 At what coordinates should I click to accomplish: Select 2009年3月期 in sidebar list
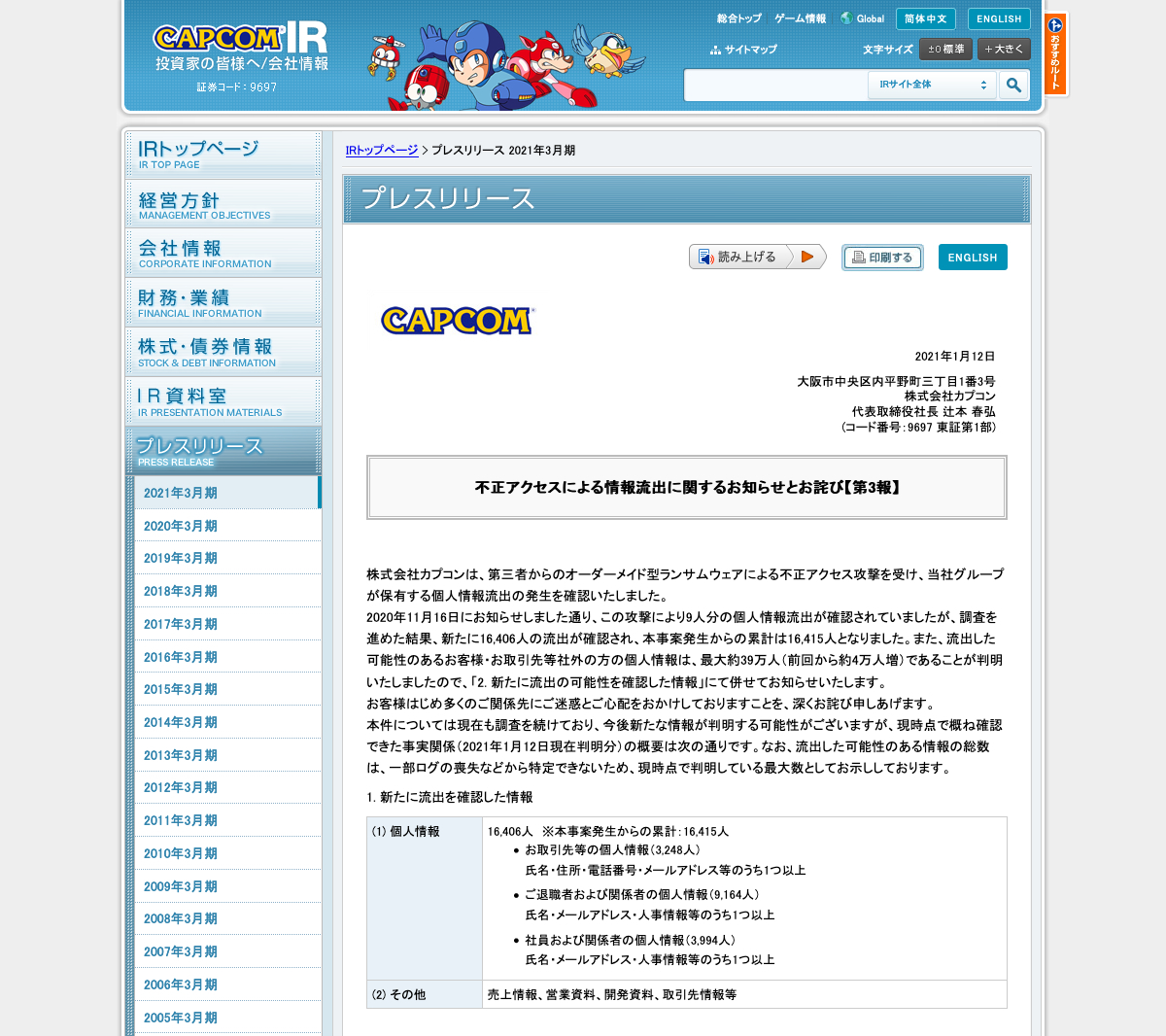(x=227, y=886)
